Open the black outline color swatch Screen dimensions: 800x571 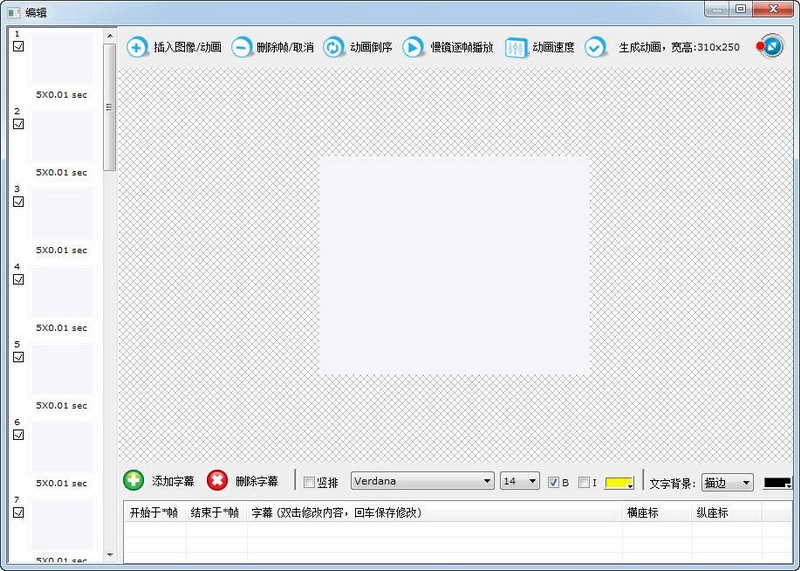(778, 483)
